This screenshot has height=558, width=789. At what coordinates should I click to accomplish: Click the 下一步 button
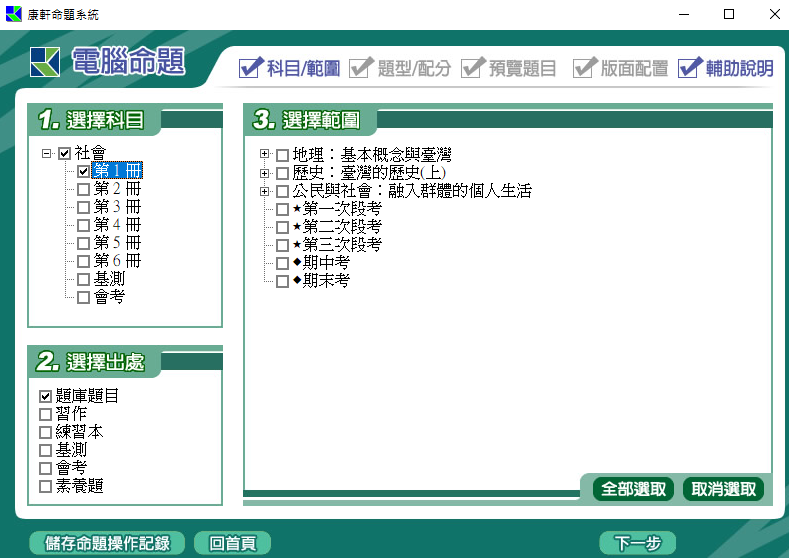638,543
